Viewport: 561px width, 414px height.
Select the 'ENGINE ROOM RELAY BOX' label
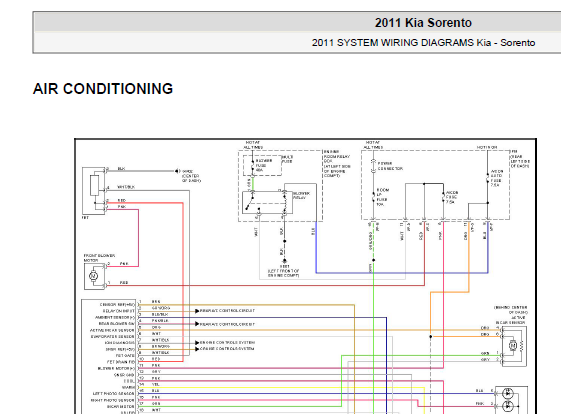[337, 156]
